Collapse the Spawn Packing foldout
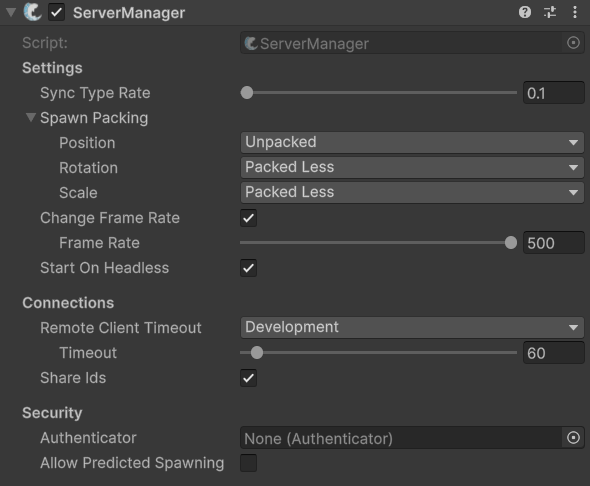590x486 pixels. pos(30,117)
